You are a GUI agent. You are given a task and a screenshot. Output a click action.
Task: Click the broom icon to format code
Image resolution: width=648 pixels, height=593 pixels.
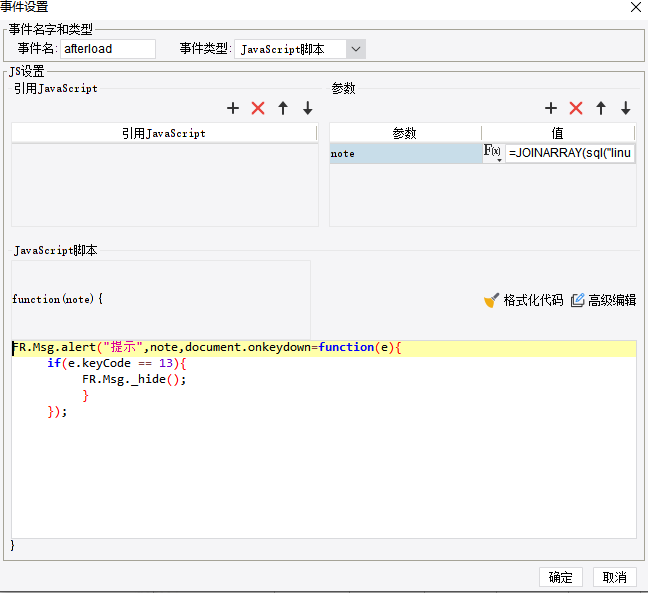[x=491, y=300]
